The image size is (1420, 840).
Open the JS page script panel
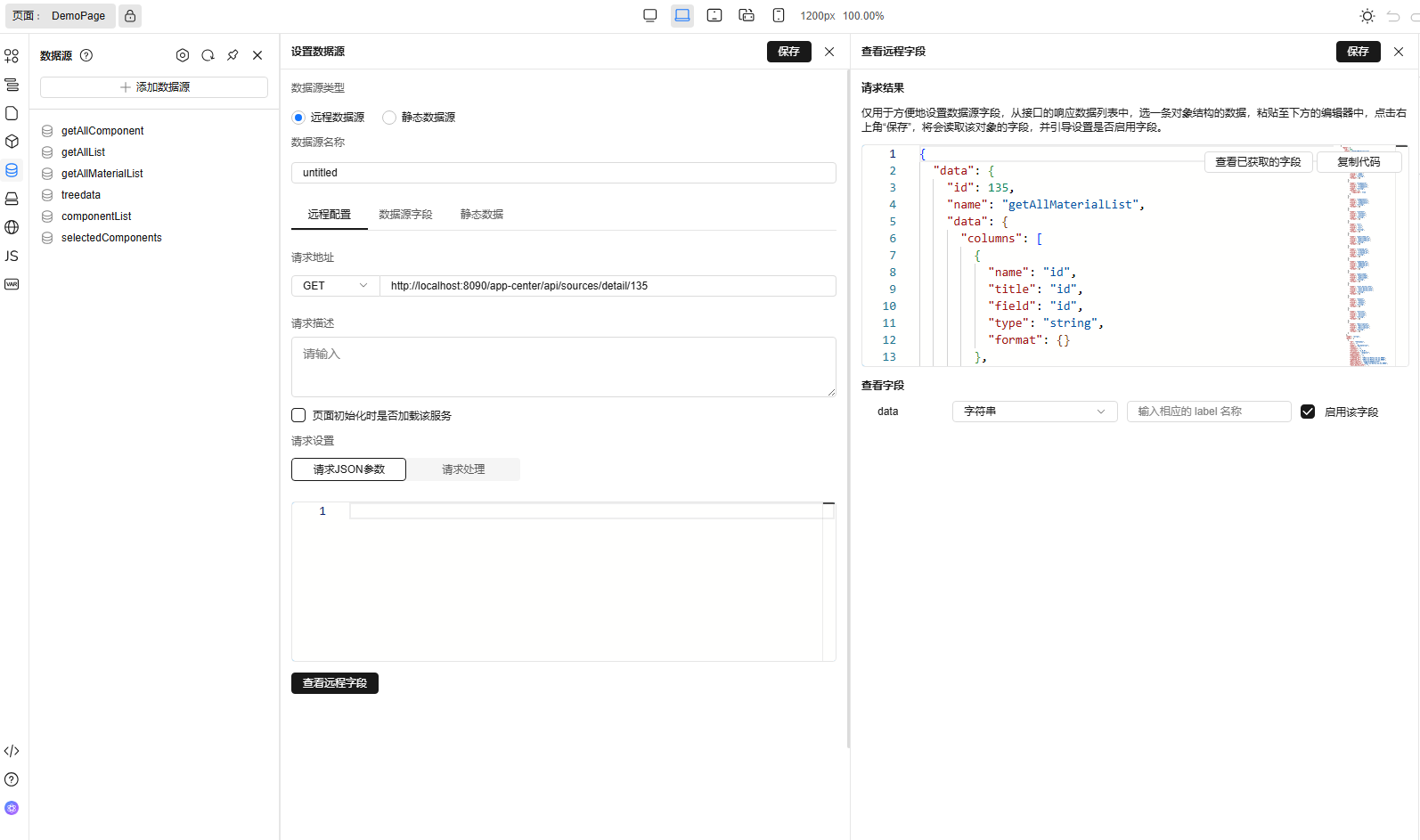coord(12,256)
